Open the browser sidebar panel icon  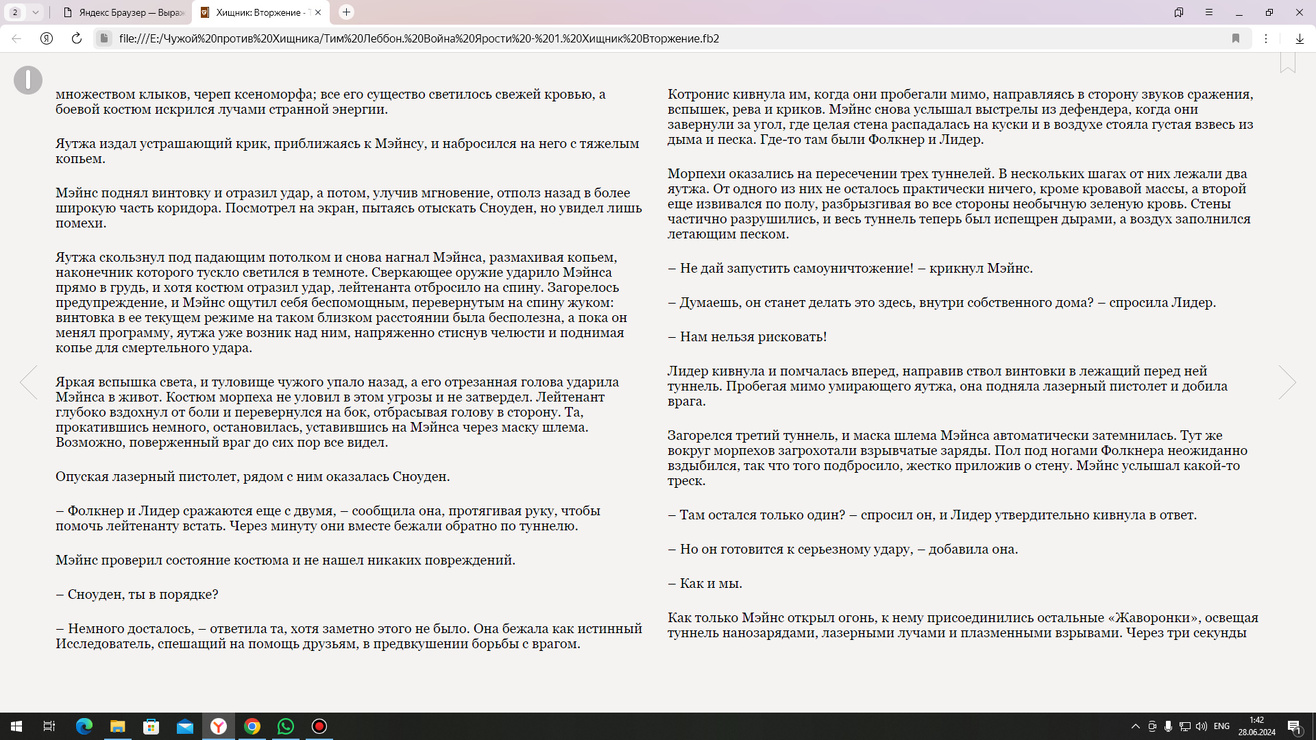[x=1179, y=12]
